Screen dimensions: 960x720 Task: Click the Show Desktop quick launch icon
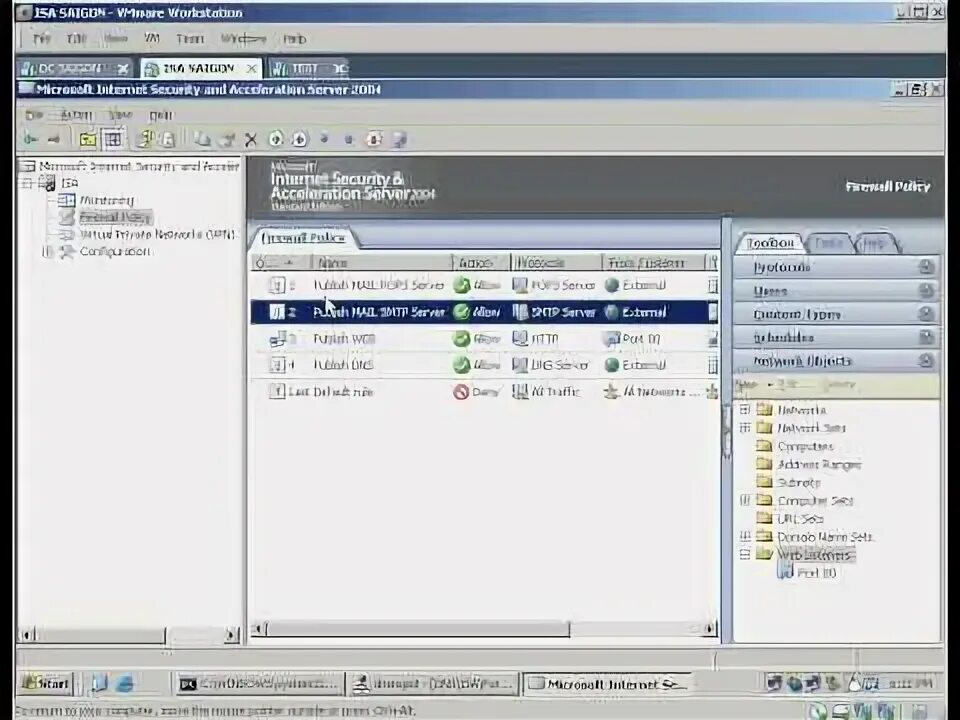pos(99,683)
